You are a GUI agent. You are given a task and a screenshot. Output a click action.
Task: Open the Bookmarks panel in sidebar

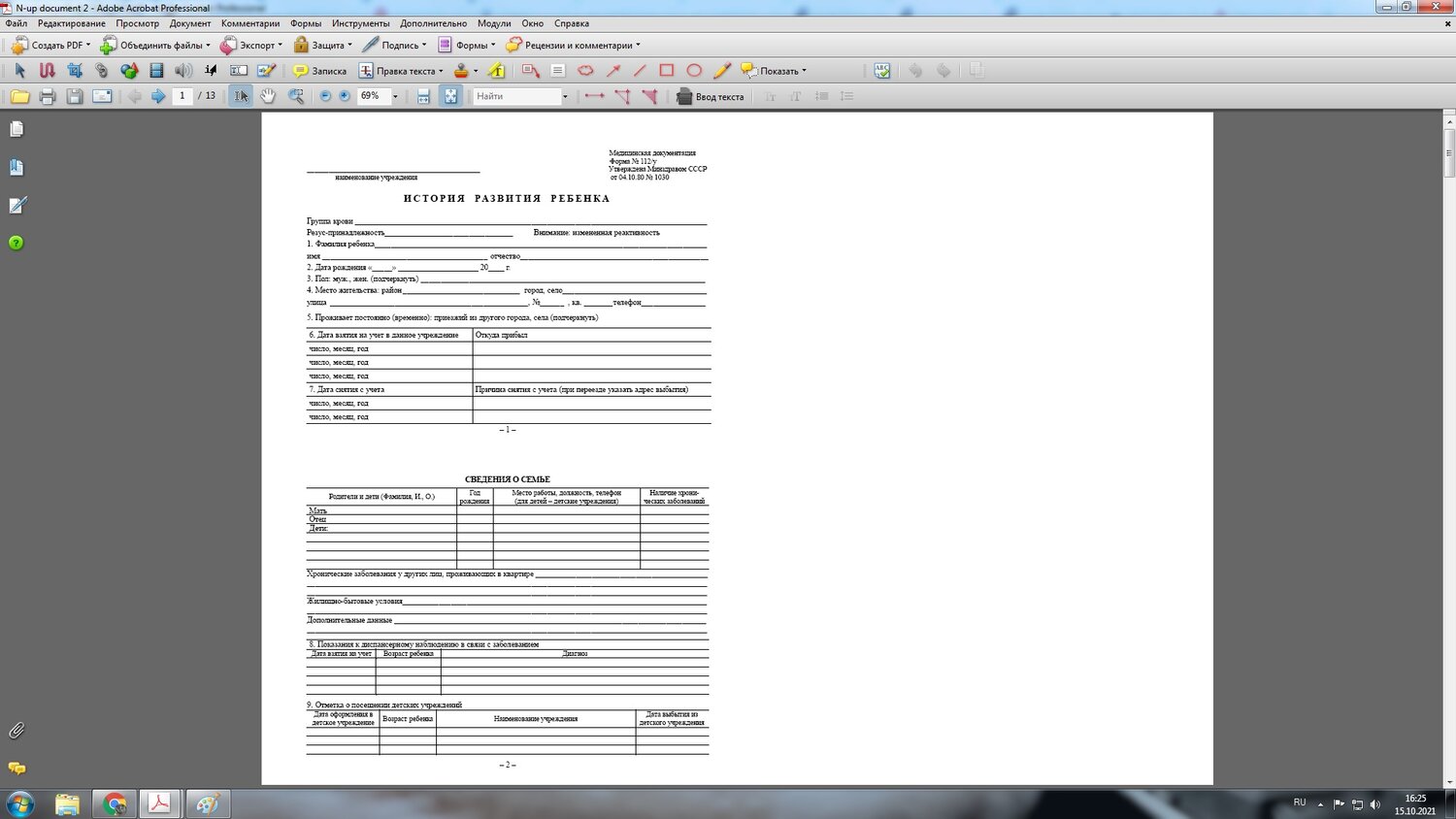pyautogui.click(x=17, y=167)
